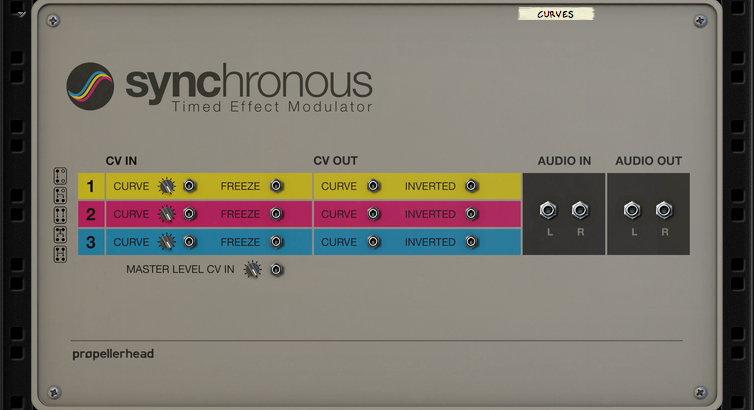Fold the device using the corner arrow
The height and width of the screenshot is (410, 754).
[21, 14]
